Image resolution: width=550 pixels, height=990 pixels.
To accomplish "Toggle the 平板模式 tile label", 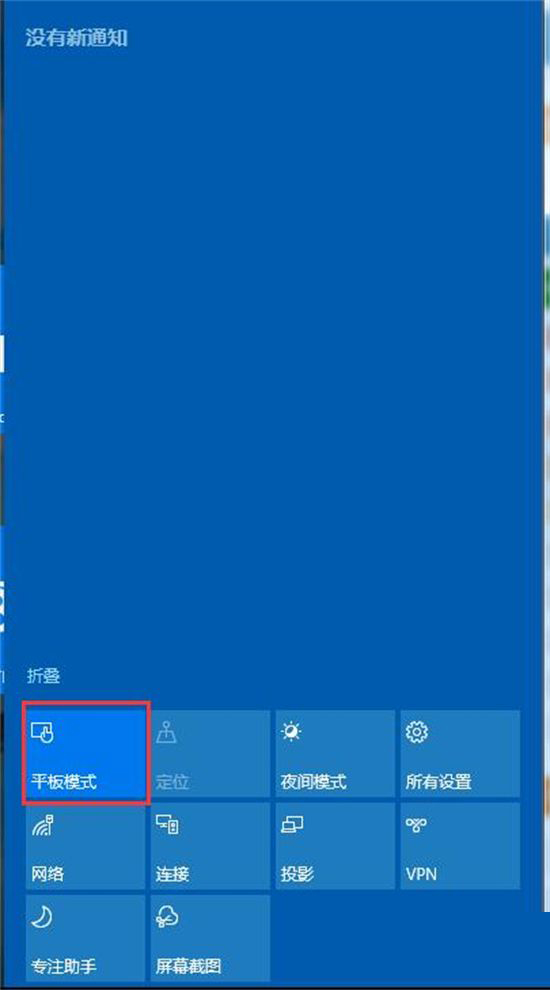I will [64, 782].
